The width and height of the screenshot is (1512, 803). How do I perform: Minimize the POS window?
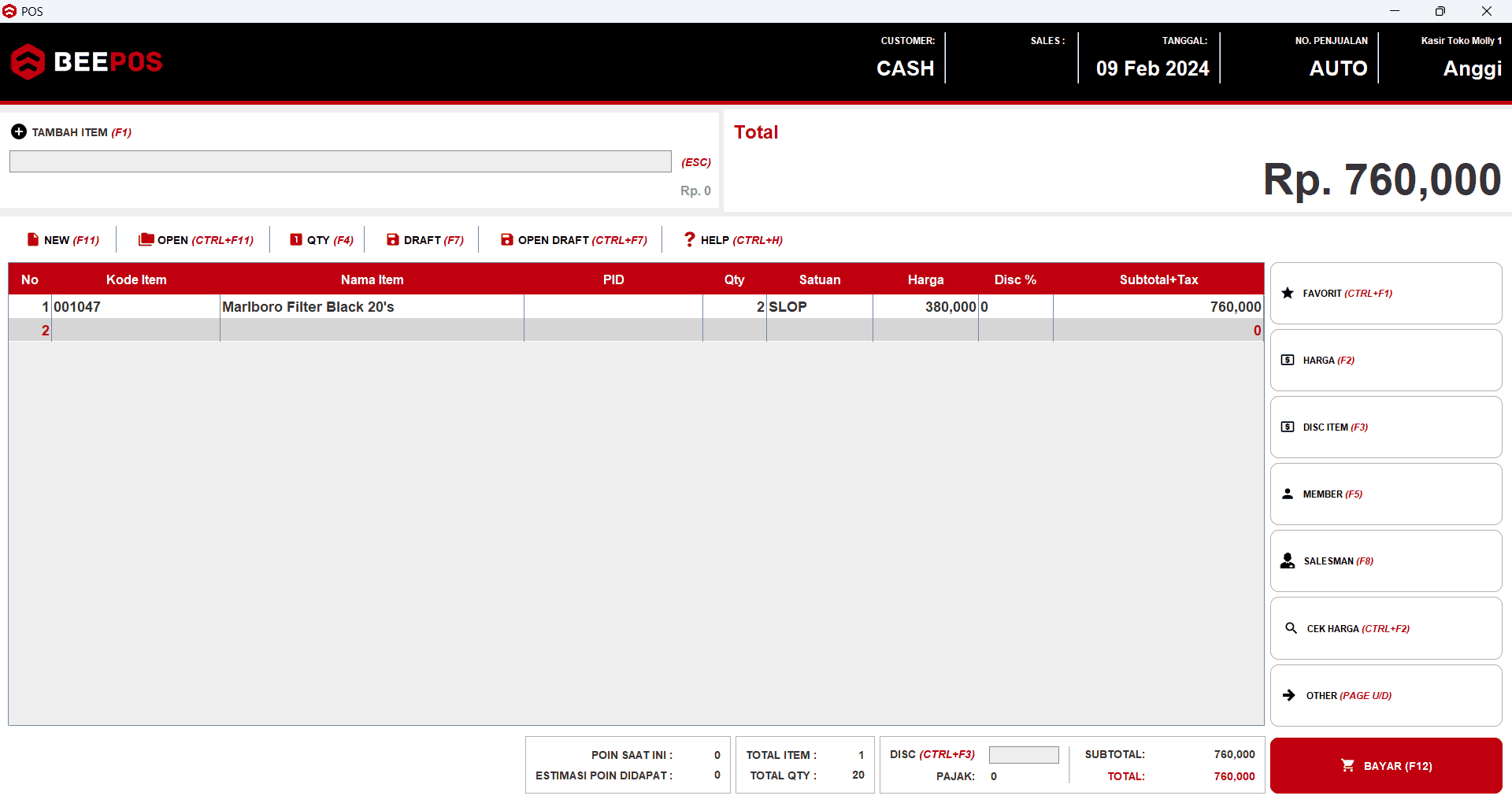[1394, 11]
